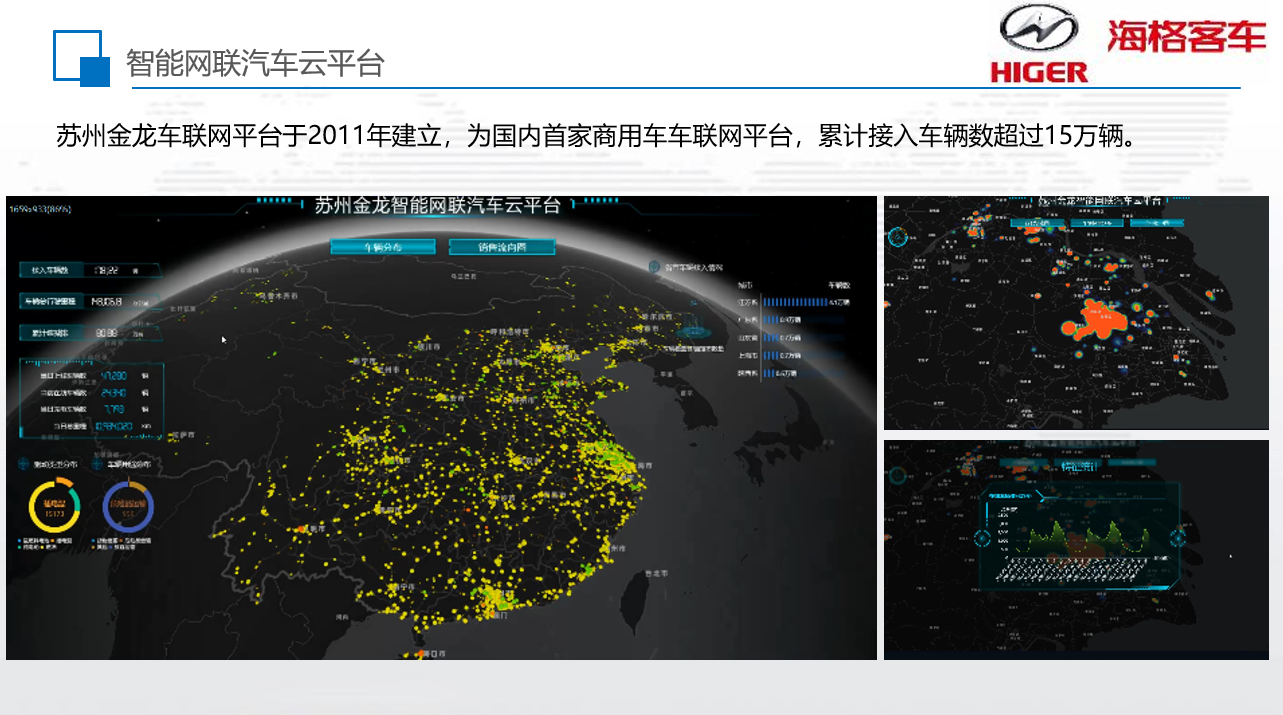Select the 车辆分布 tab

pyautogui.click(x=383, y=247)
